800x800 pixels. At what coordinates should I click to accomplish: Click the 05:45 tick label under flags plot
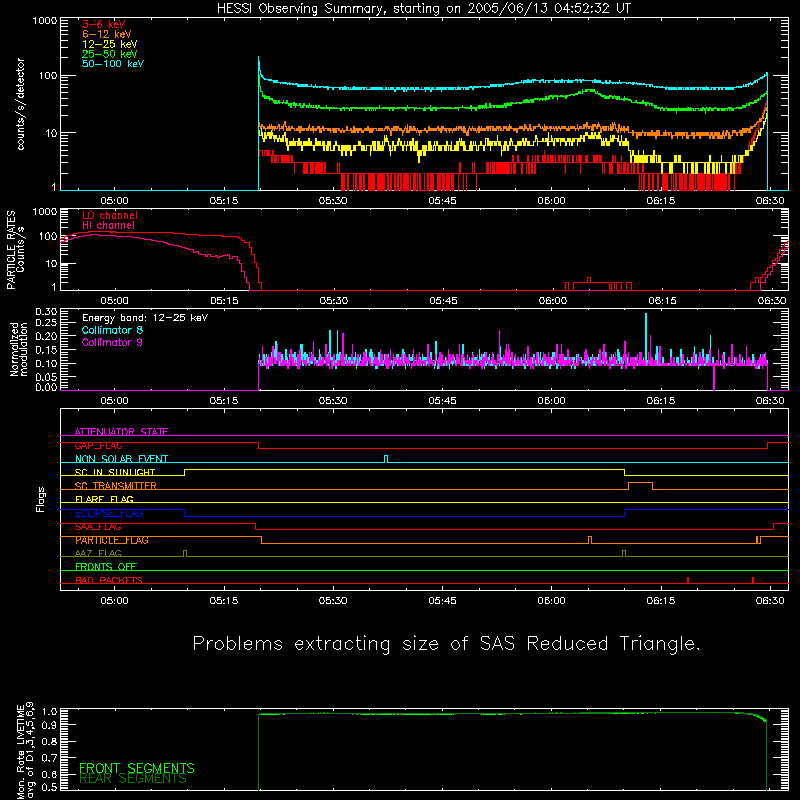point(442,601)
